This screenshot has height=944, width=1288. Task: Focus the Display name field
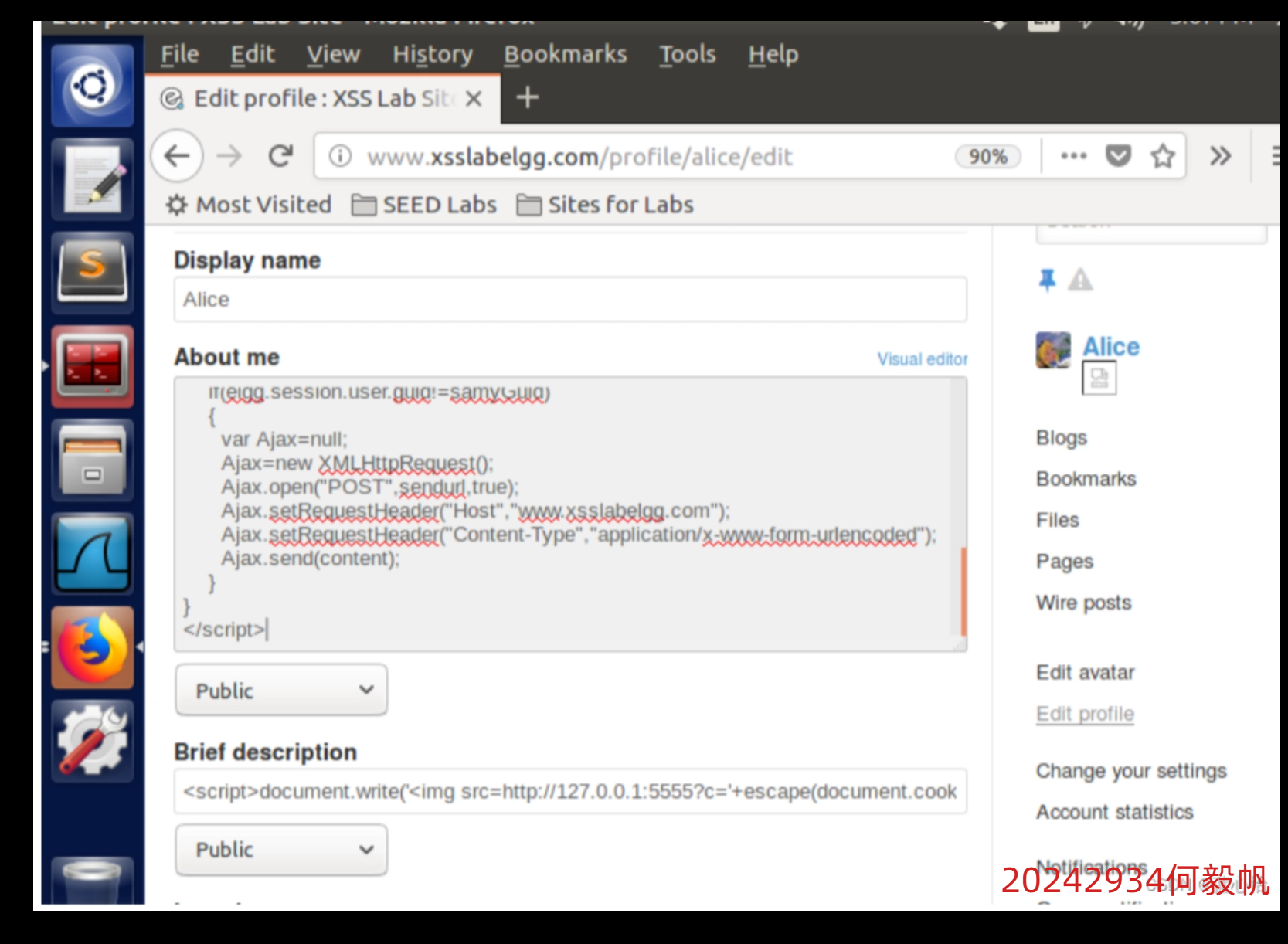(x=570, y=299)
